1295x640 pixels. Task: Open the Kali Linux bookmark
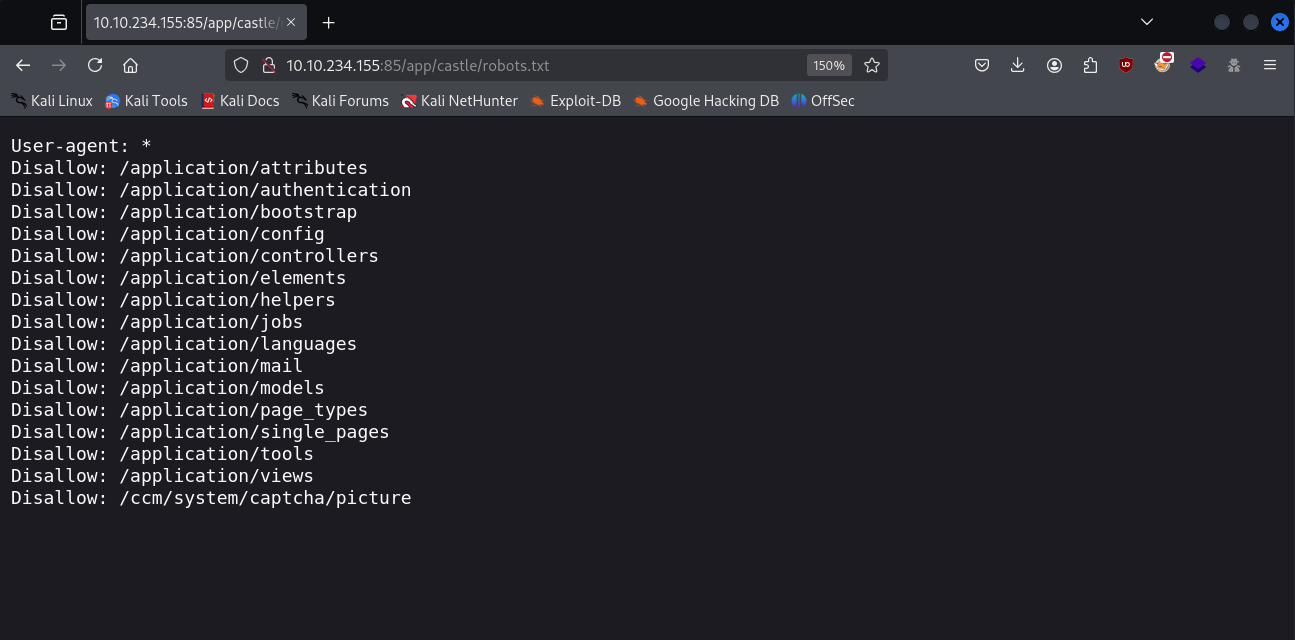pos(52,100)
